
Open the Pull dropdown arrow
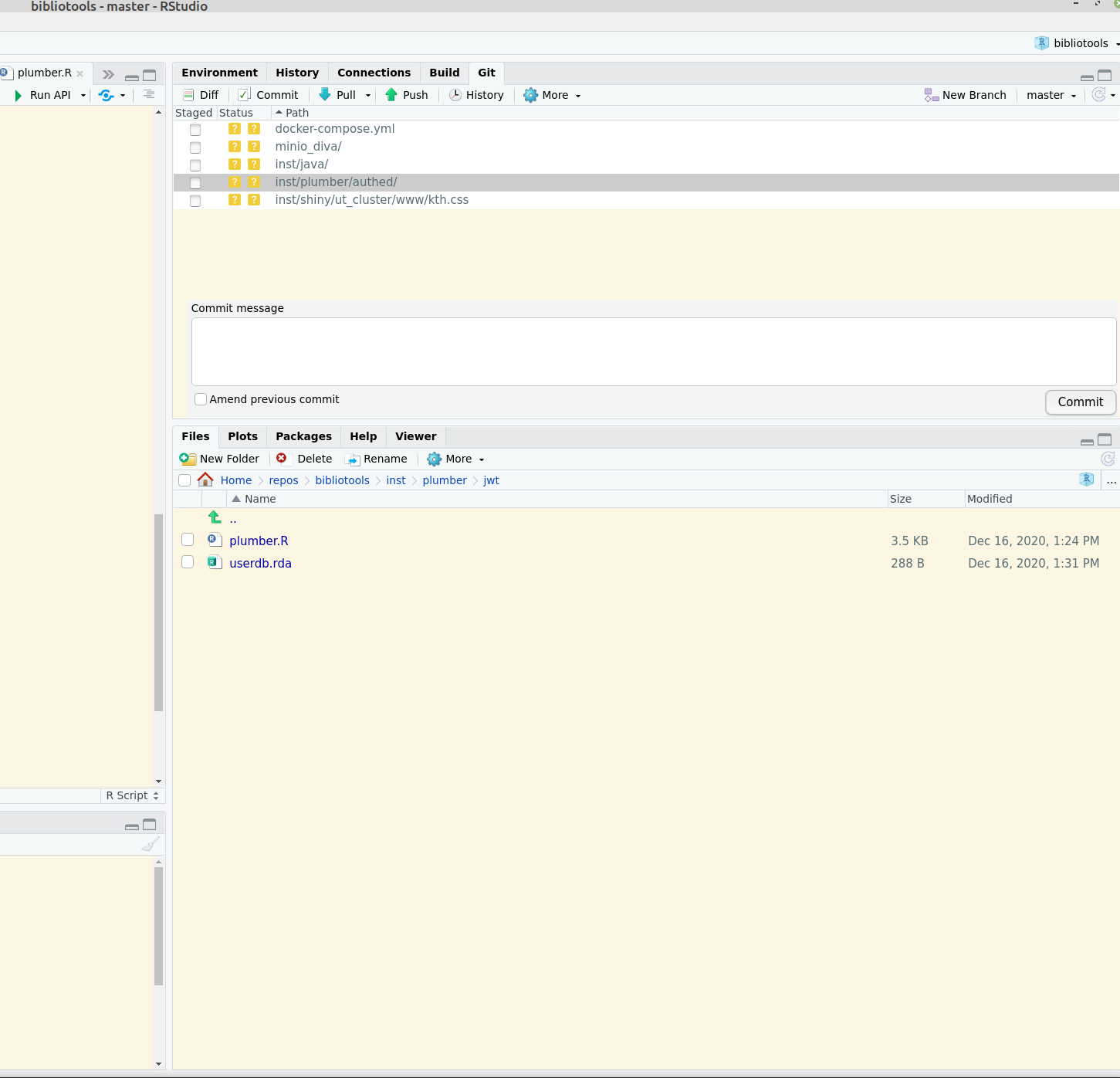click(x=368, y=95)
